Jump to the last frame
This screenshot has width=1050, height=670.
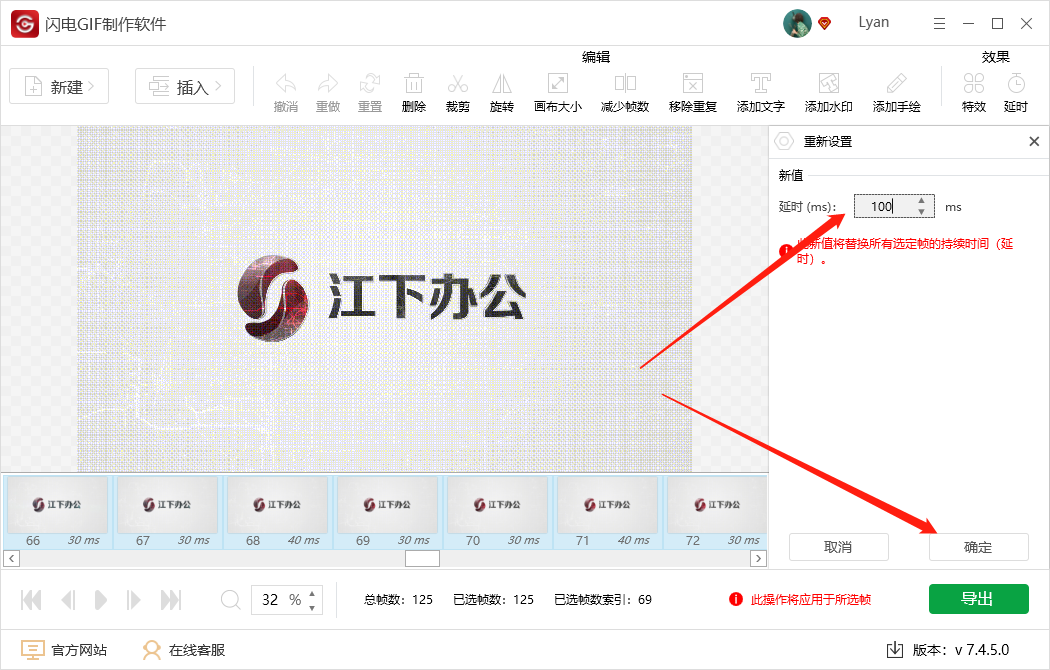coord(171,600)
